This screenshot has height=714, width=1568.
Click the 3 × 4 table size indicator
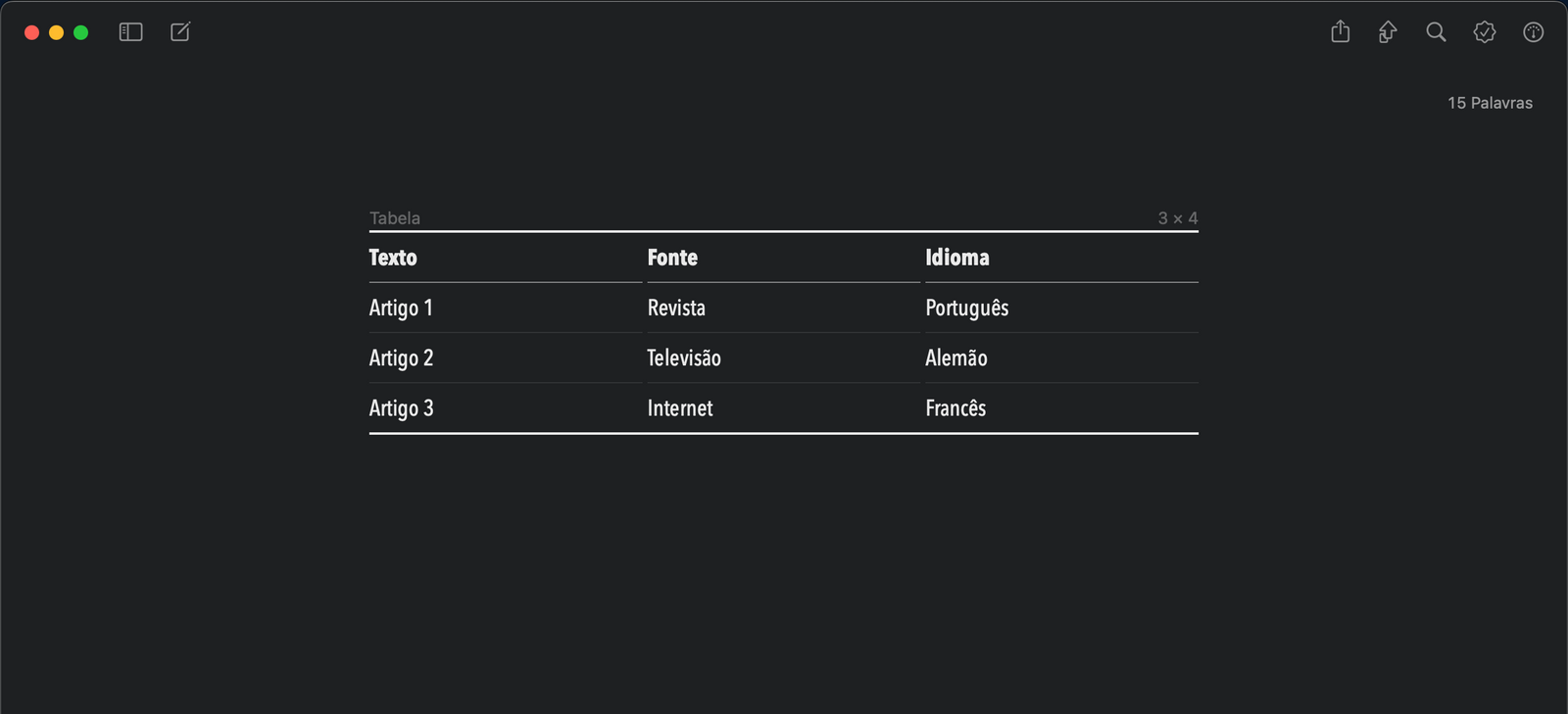point(1178,218)
